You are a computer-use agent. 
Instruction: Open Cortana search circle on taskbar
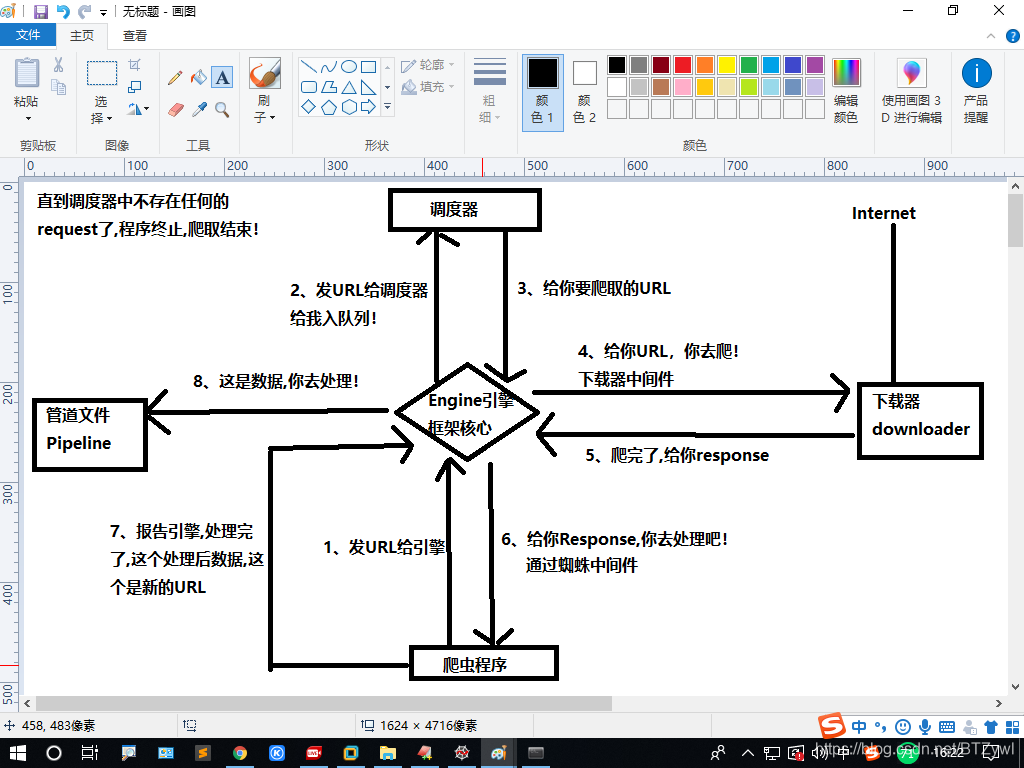click(54, 753)
